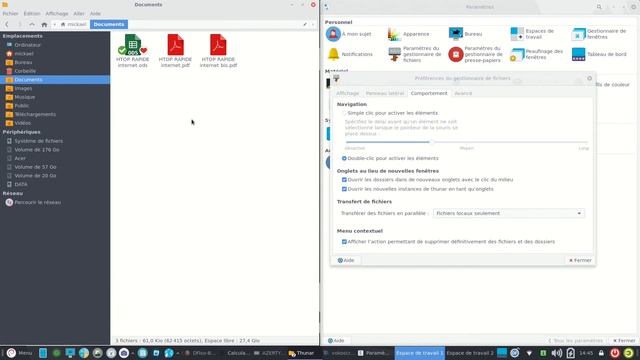Click the lock screen icon in panel

point(601,353)
